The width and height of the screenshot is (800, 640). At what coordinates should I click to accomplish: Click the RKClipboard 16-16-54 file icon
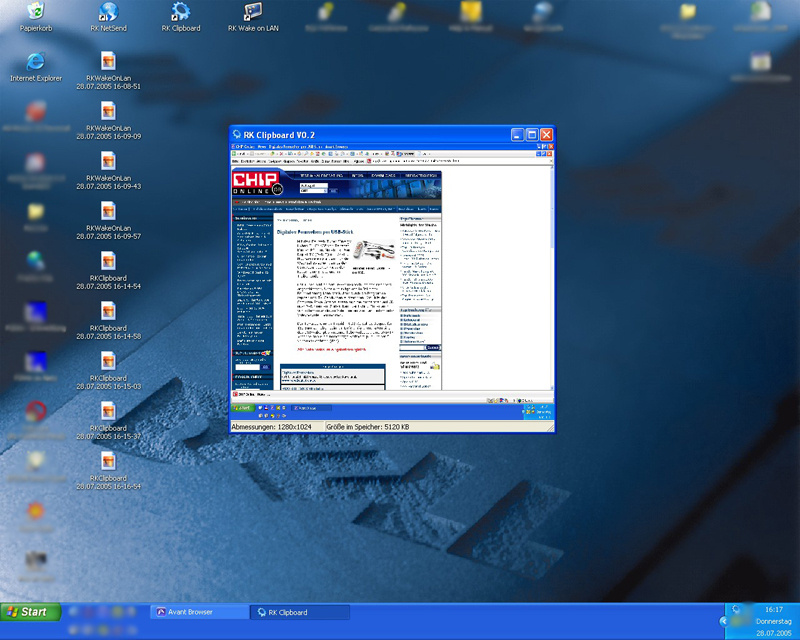(107, 460)
